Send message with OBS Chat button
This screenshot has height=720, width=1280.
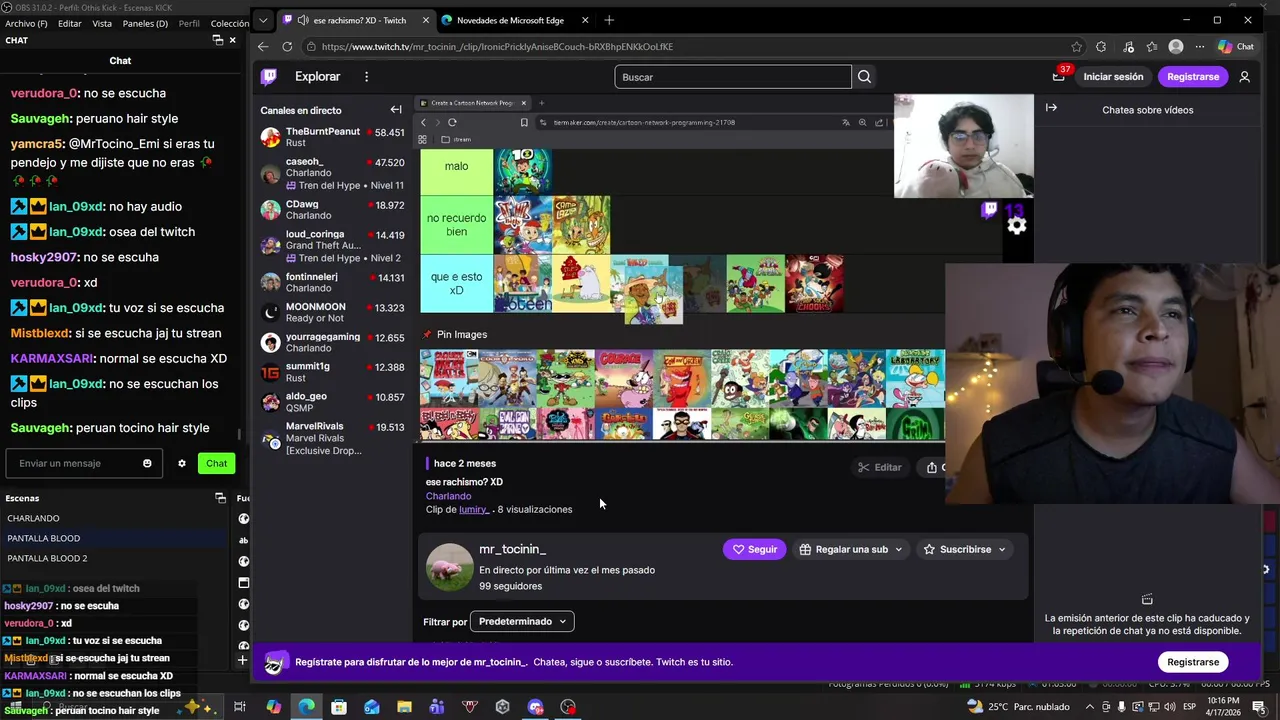click(217, 463)
